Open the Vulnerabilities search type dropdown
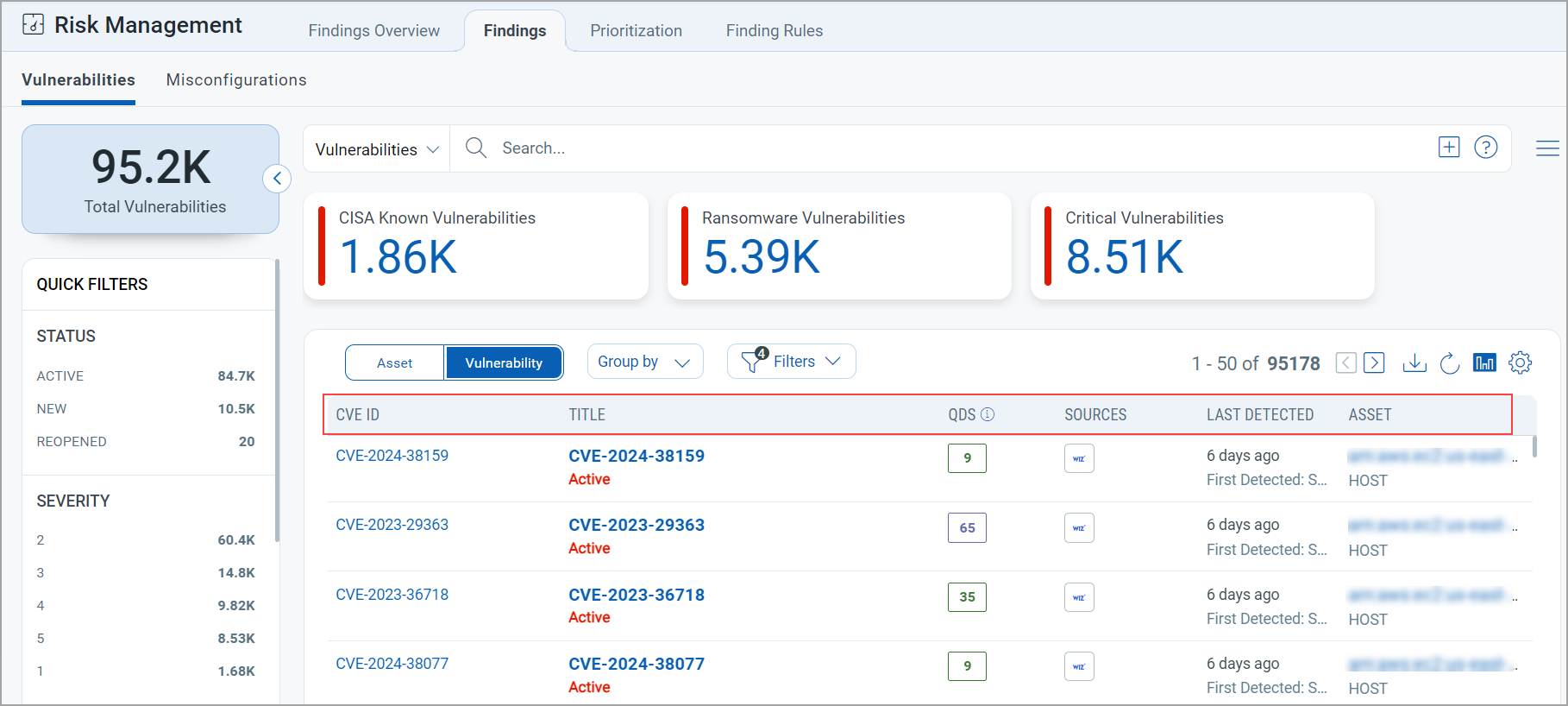1568x706 pixels. (377, 149)
